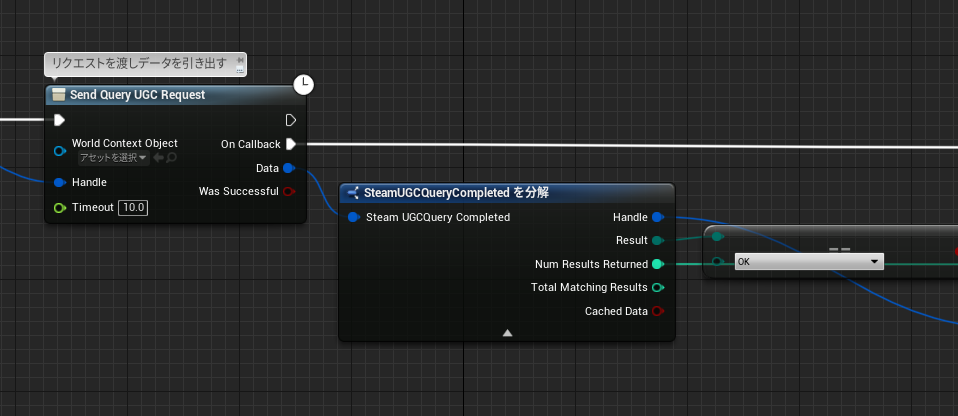Screen dimensions: 958x416
Task: Click the Steam UGCQuery Completed input pin
Action: pos(354,217)
